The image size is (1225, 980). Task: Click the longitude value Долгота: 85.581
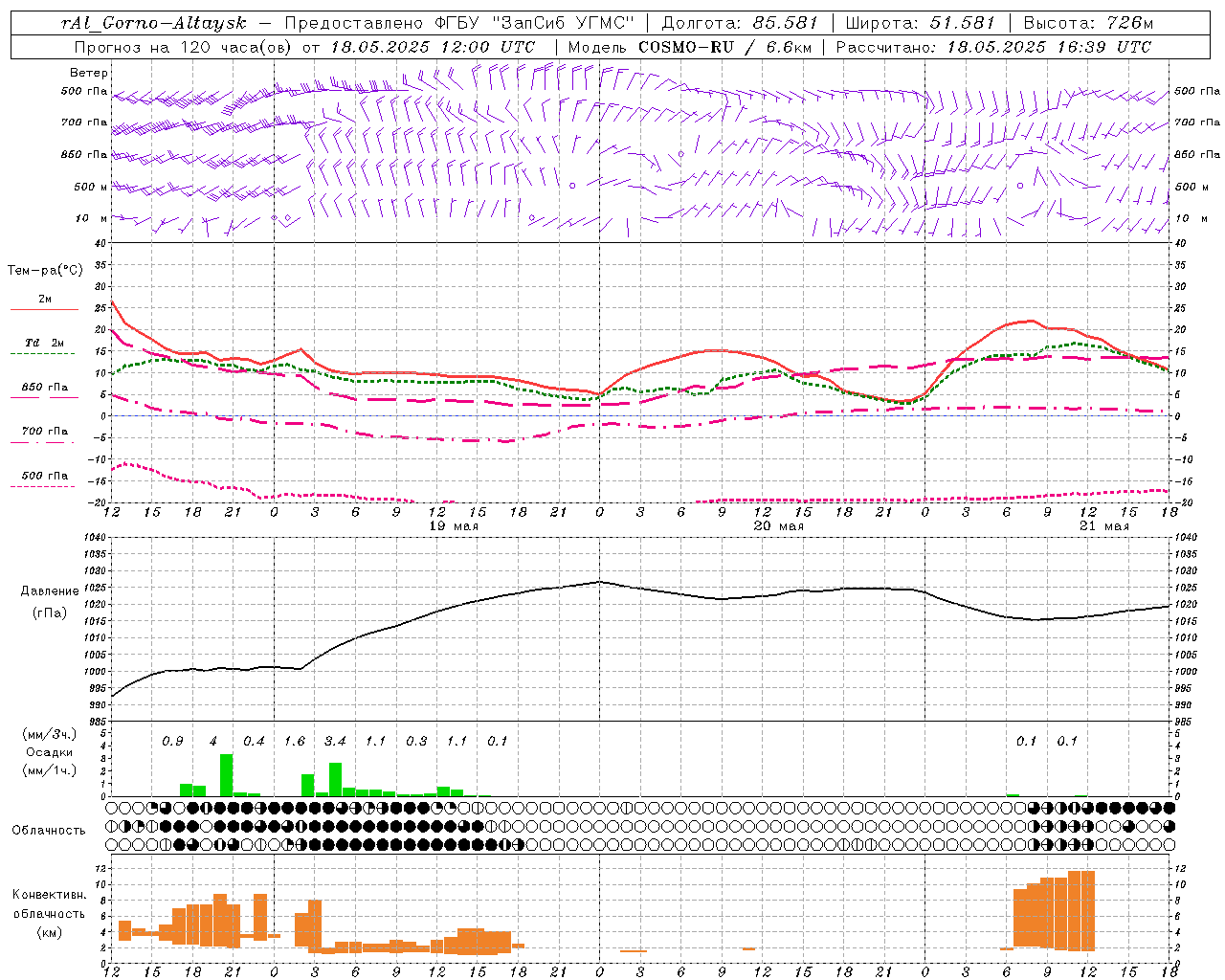[x=741, y=23]
